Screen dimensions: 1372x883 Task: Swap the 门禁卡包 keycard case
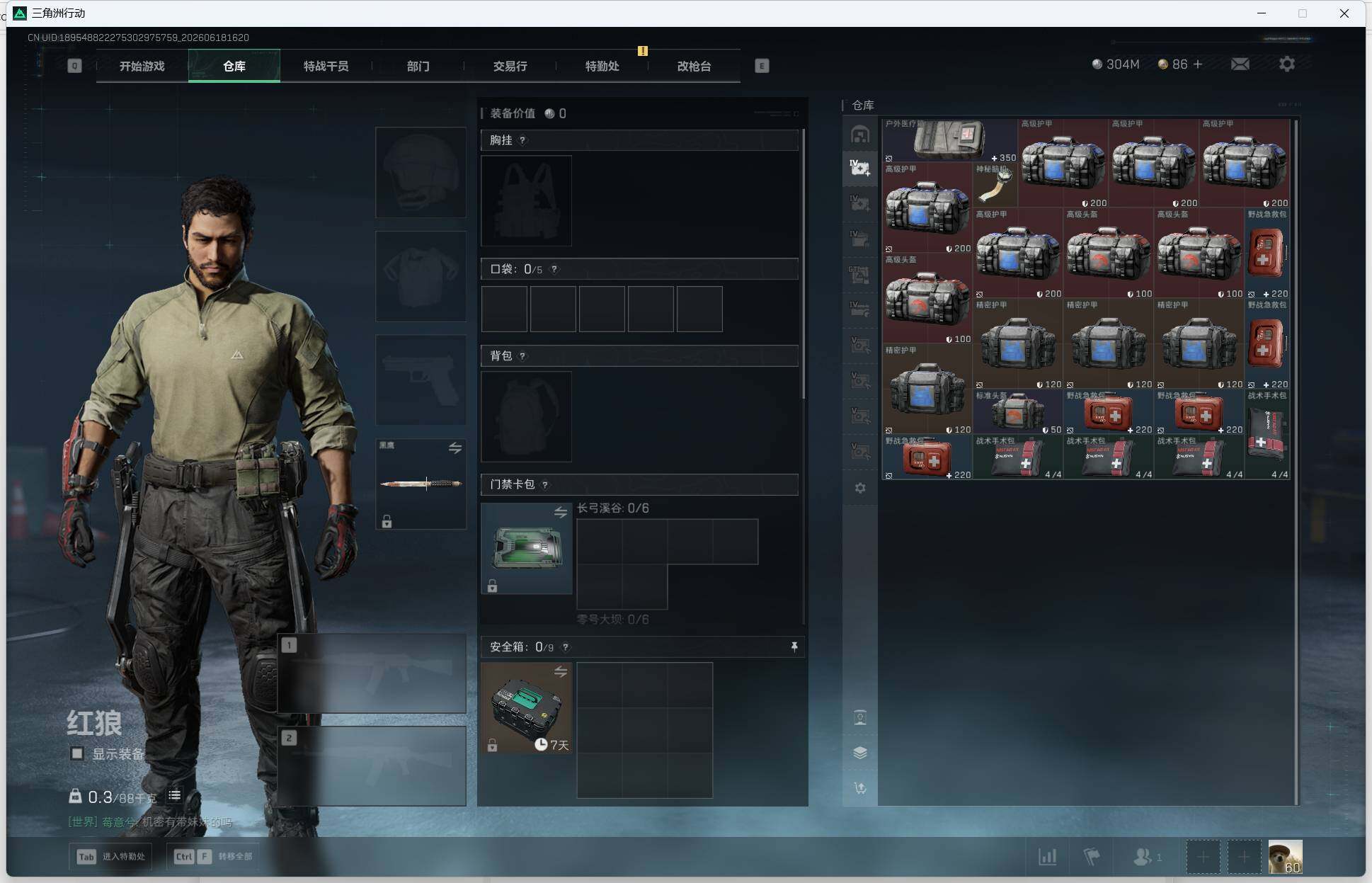click(x=561, y=512)
